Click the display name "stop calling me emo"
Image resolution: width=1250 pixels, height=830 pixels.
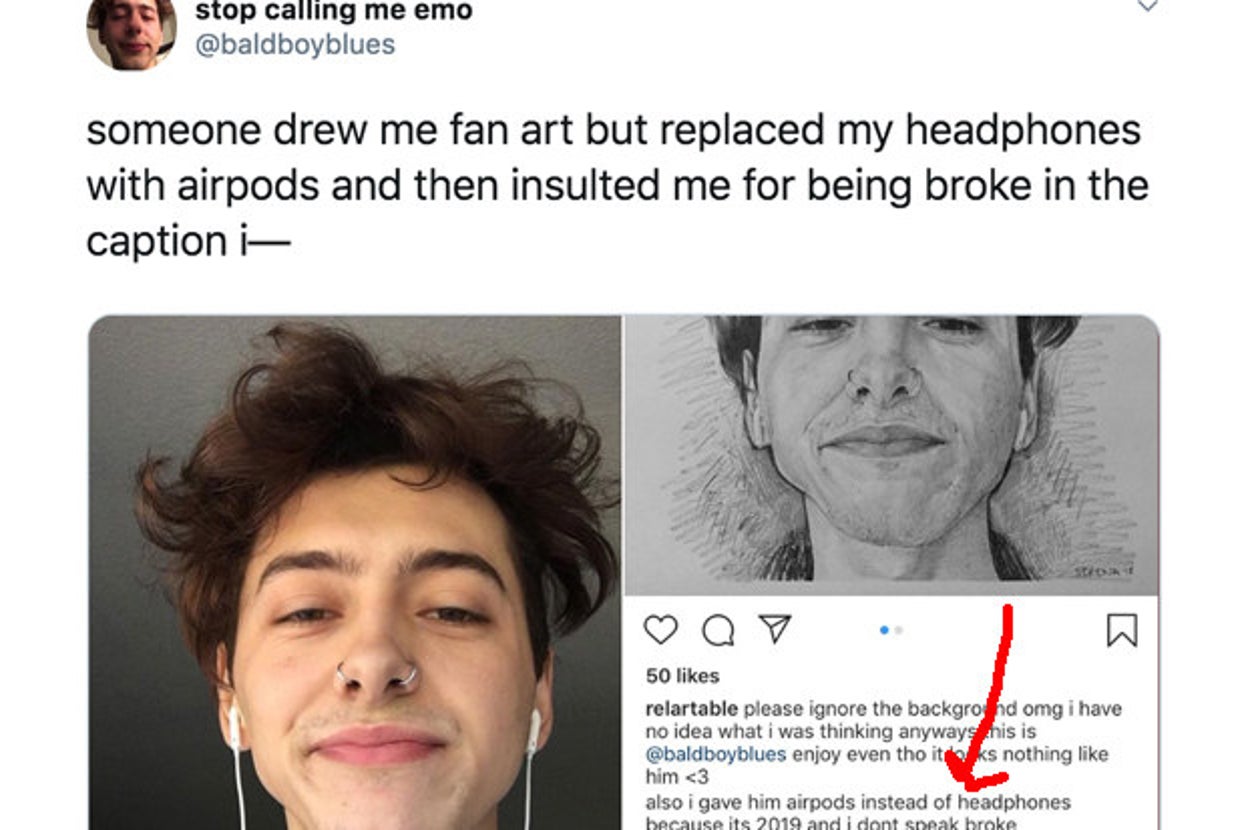pos(334,12)
